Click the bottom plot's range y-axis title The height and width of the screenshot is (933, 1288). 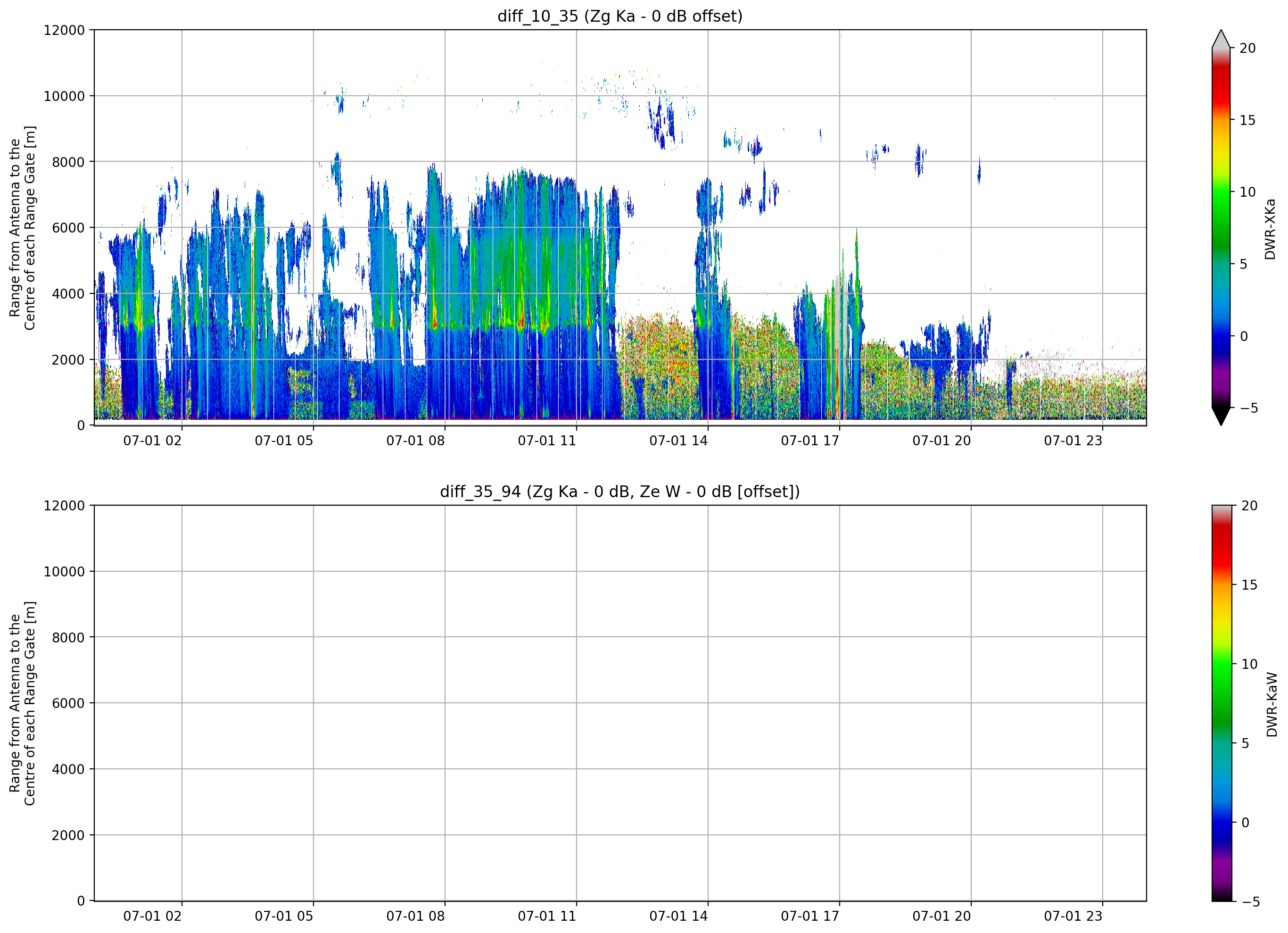22,703
